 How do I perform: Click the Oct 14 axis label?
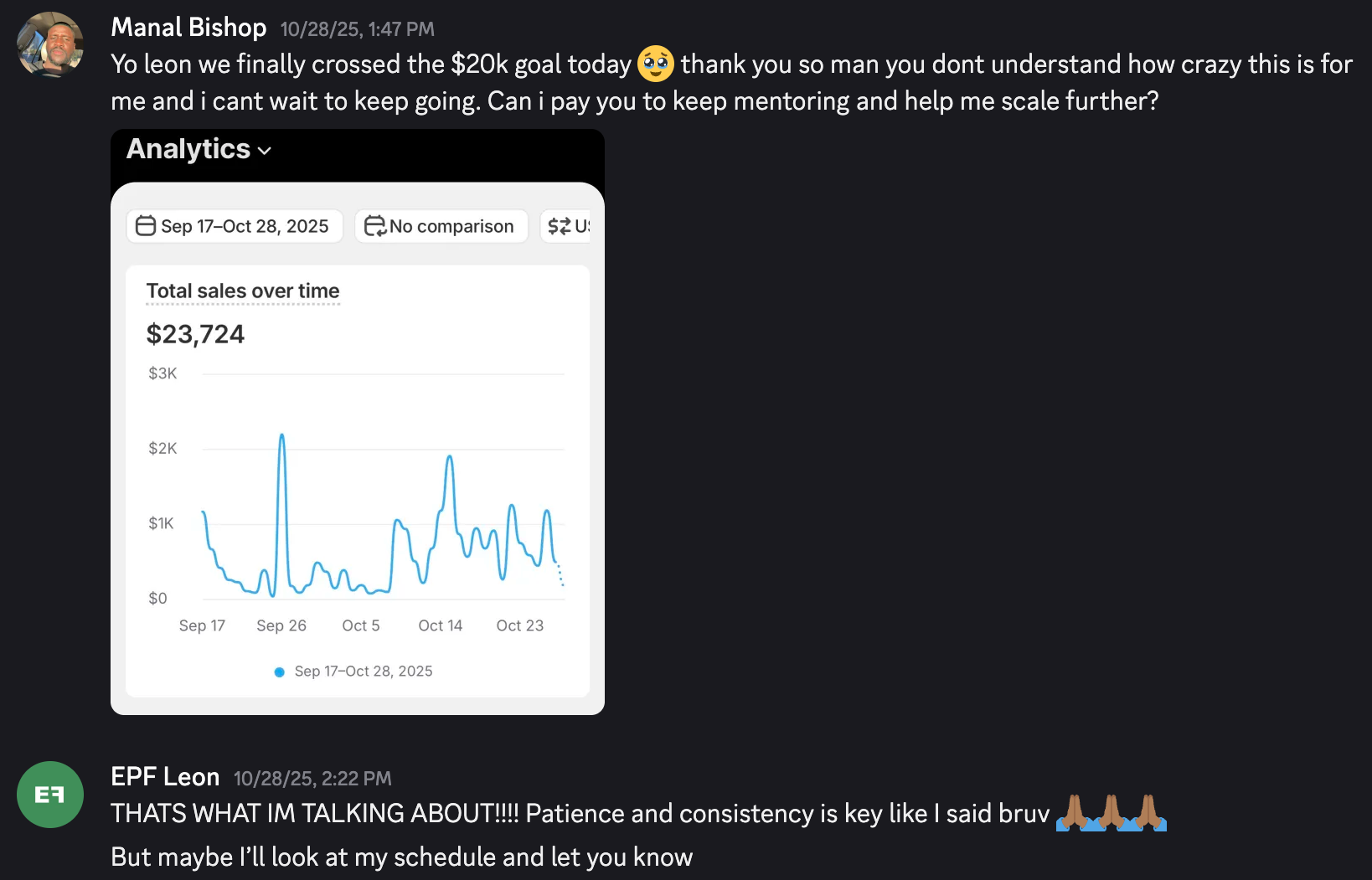pos(440,625)
